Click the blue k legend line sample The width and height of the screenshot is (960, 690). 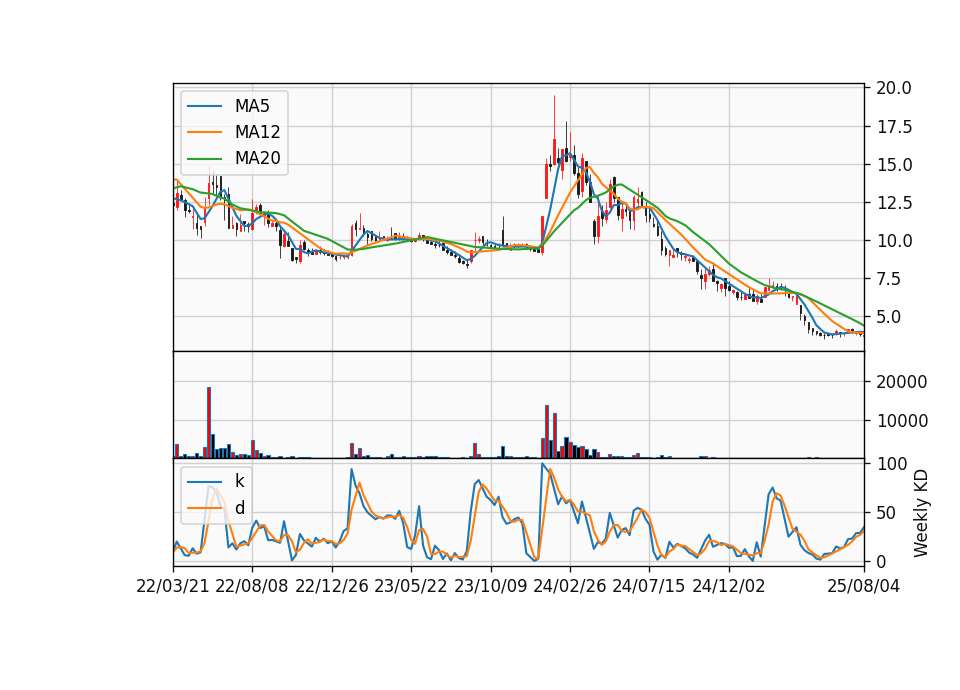point(204,481)
